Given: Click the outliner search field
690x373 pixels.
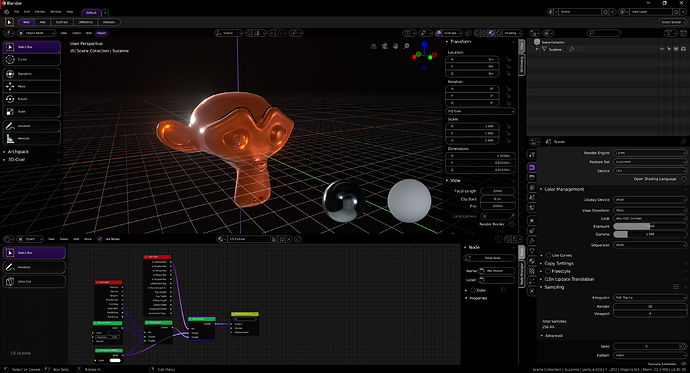Looking at the screenshot, I should point(604,33).
